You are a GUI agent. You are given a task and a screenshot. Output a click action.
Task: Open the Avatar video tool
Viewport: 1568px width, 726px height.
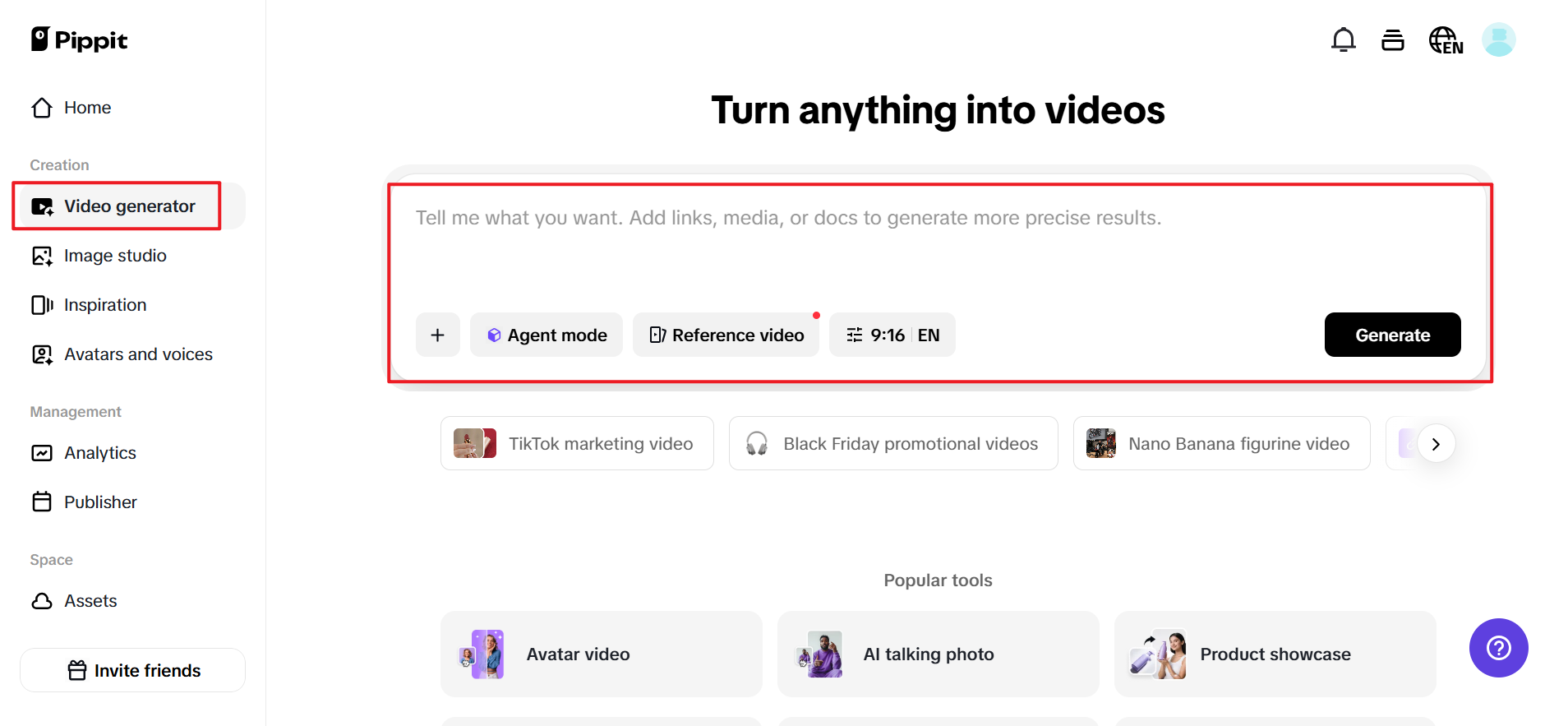click(x=602, y=654)
